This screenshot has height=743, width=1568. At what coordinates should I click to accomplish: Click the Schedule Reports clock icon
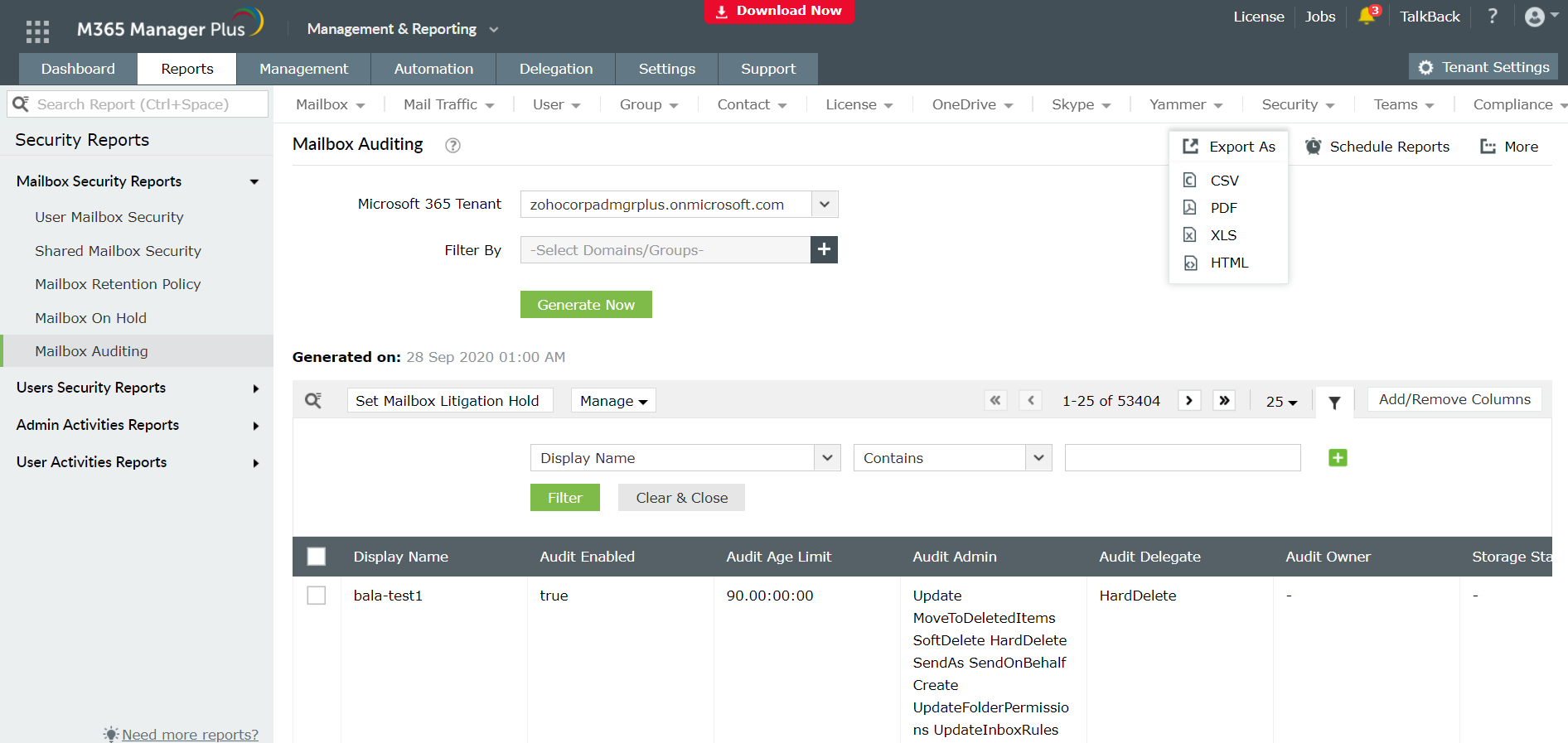[x=1314, y=147]
